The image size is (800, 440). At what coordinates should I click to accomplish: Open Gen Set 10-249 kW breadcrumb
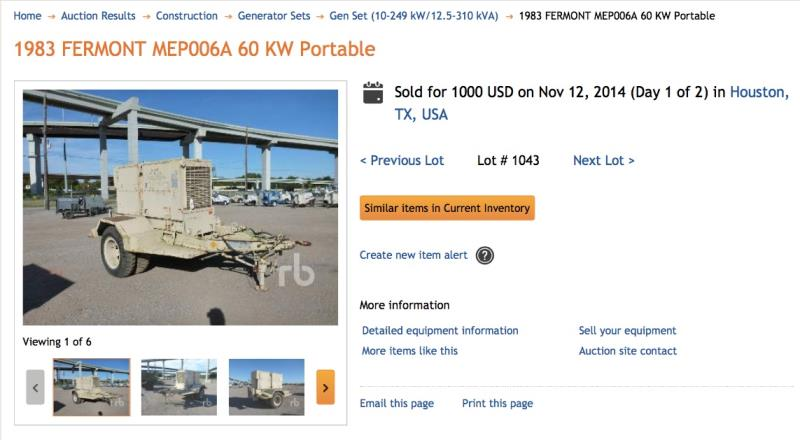click(x=410, y=16)
